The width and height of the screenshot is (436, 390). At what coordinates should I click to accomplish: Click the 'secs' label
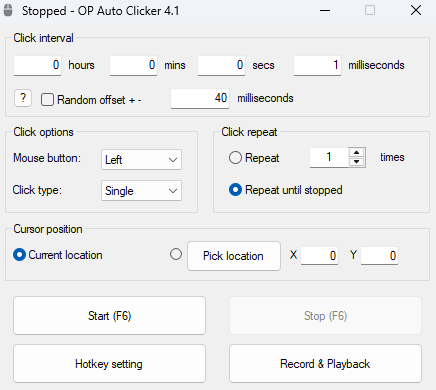[x=263, y=65]
